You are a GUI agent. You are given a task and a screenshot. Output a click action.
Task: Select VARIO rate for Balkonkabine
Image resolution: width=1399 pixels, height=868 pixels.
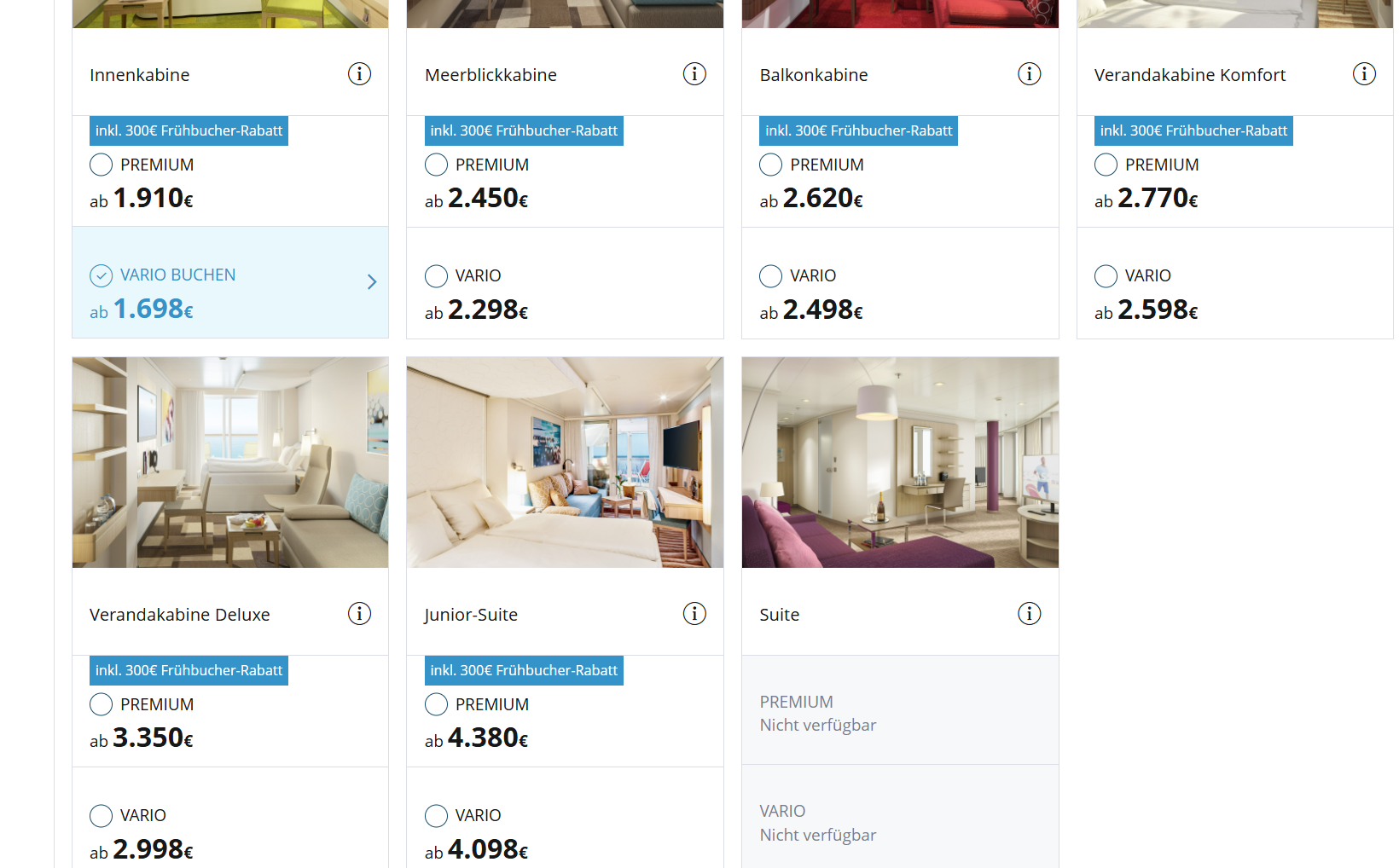771,276
